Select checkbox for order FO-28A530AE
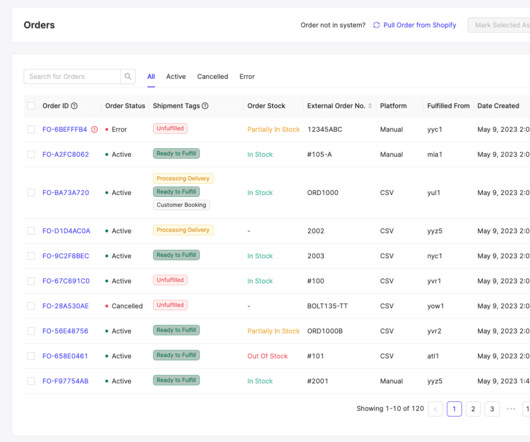The width and height of the screenshot is (530, 442). tap(31, 306)
